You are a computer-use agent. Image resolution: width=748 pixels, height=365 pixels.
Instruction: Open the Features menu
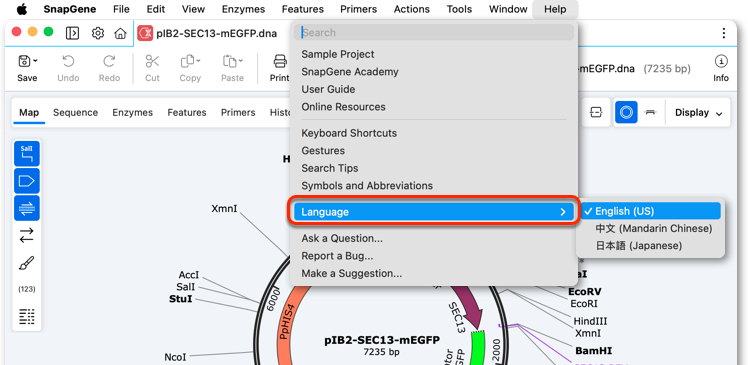(302, 9)
